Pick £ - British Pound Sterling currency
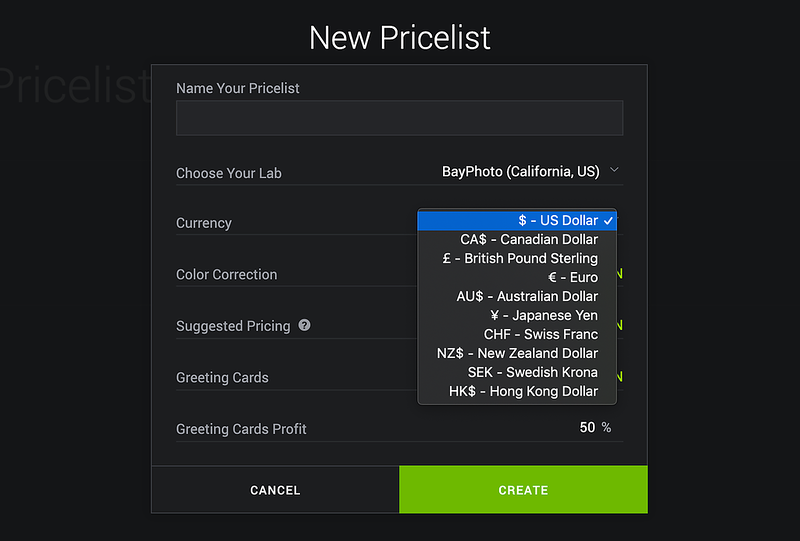800x541 pixels. pos(517,258)
